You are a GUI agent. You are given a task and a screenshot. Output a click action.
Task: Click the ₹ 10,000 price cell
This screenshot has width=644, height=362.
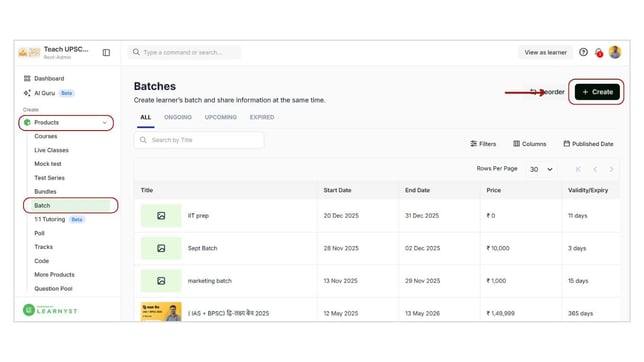498,248
